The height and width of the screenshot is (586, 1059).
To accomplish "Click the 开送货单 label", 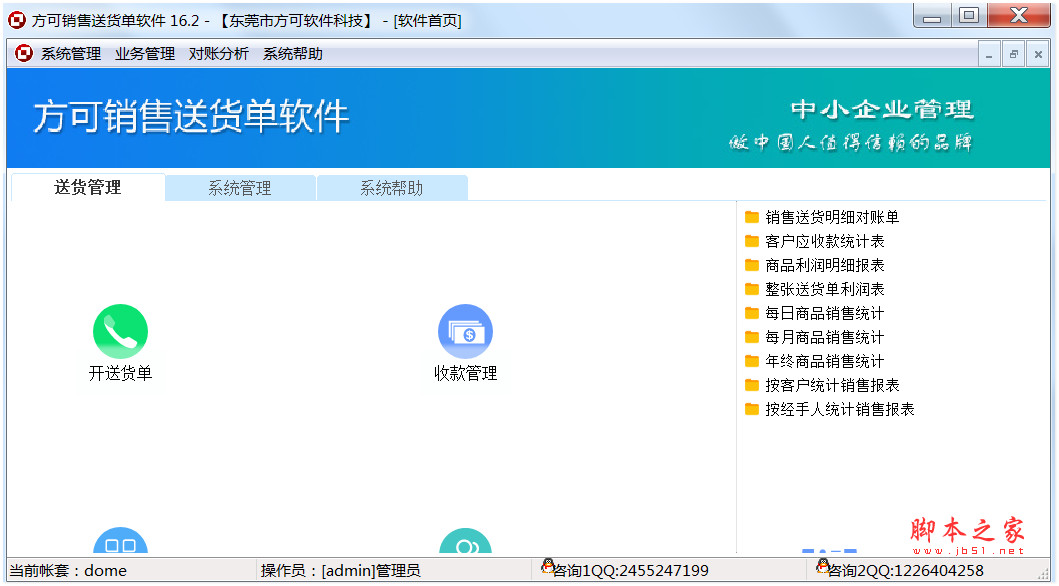I will point(120,373).
